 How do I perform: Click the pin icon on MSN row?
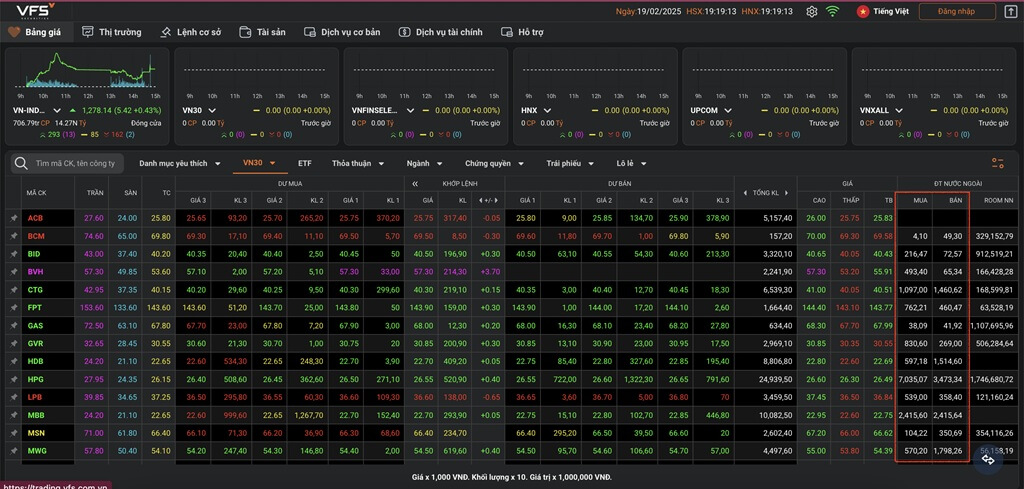(x=13, y=433)
